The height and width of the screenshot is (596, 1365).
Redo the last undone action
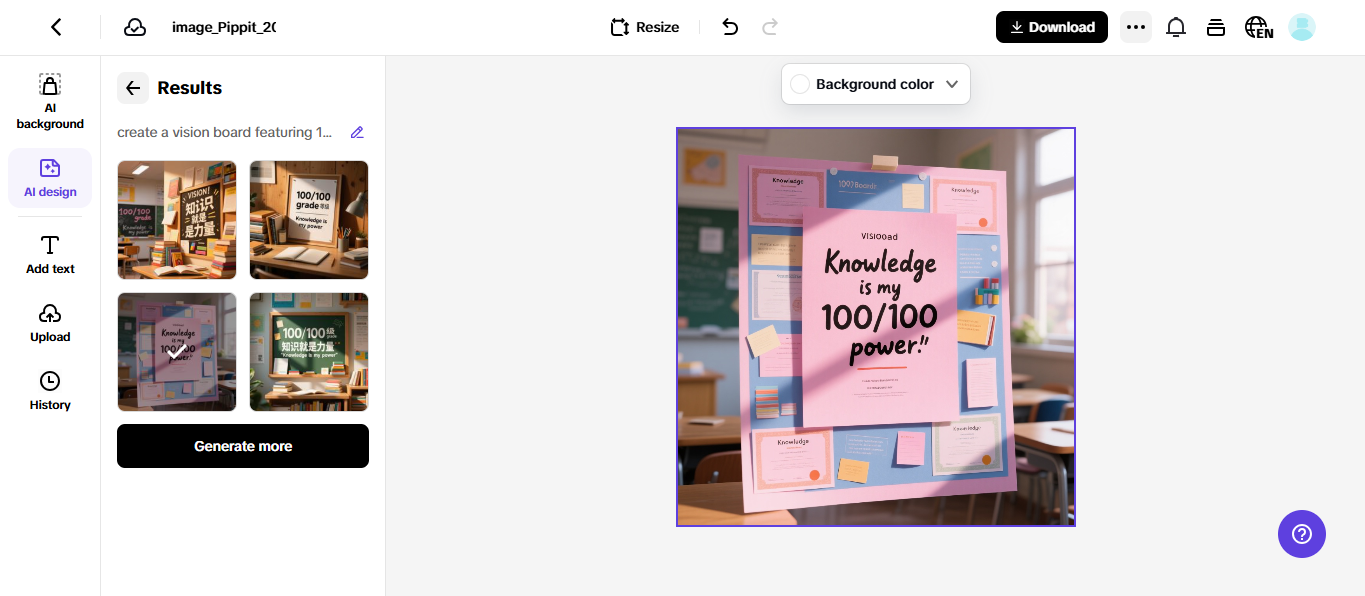(x=770, y=27)
